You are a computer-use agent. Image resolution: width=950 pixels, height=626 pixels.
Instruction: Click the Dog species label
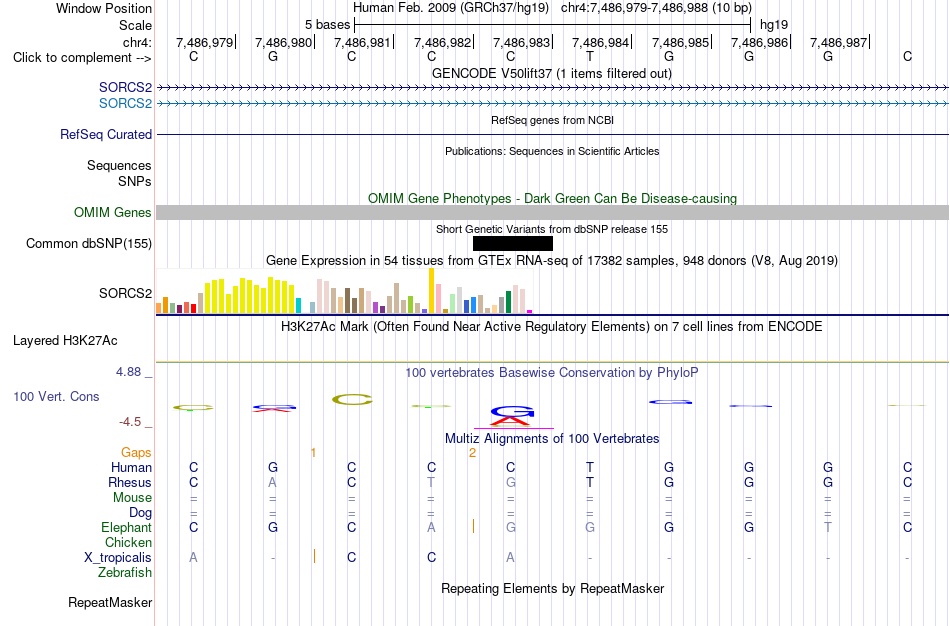[x=140, y=513]
